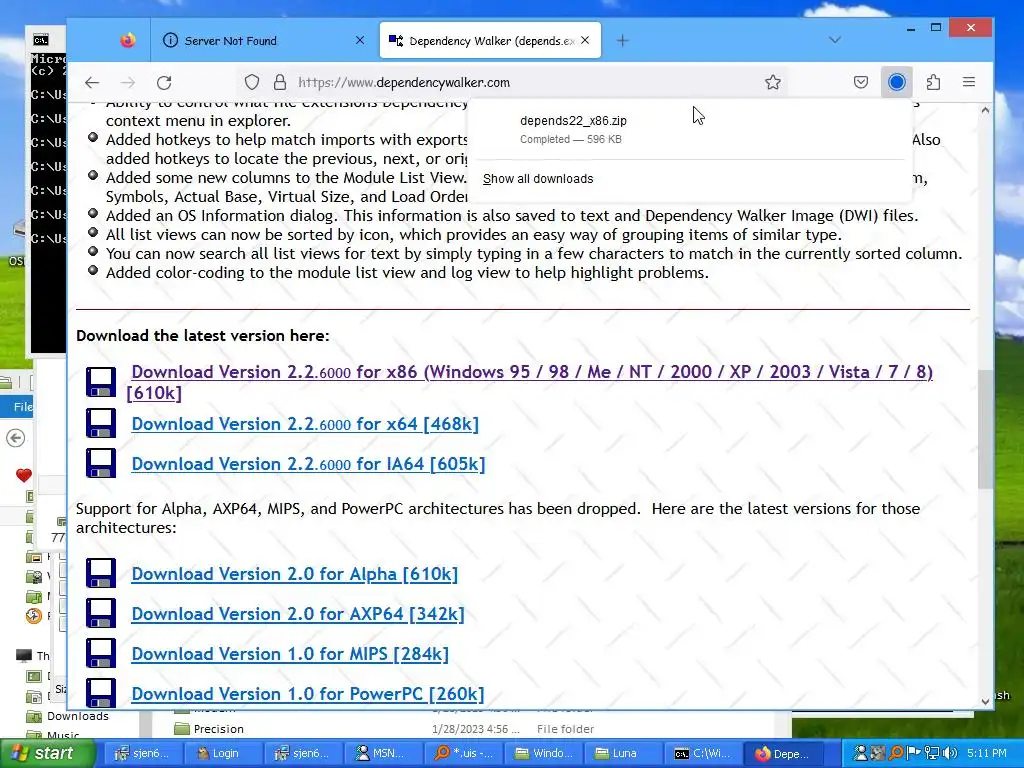Switch to the Luna taskbar button

(x=623, y=753)
